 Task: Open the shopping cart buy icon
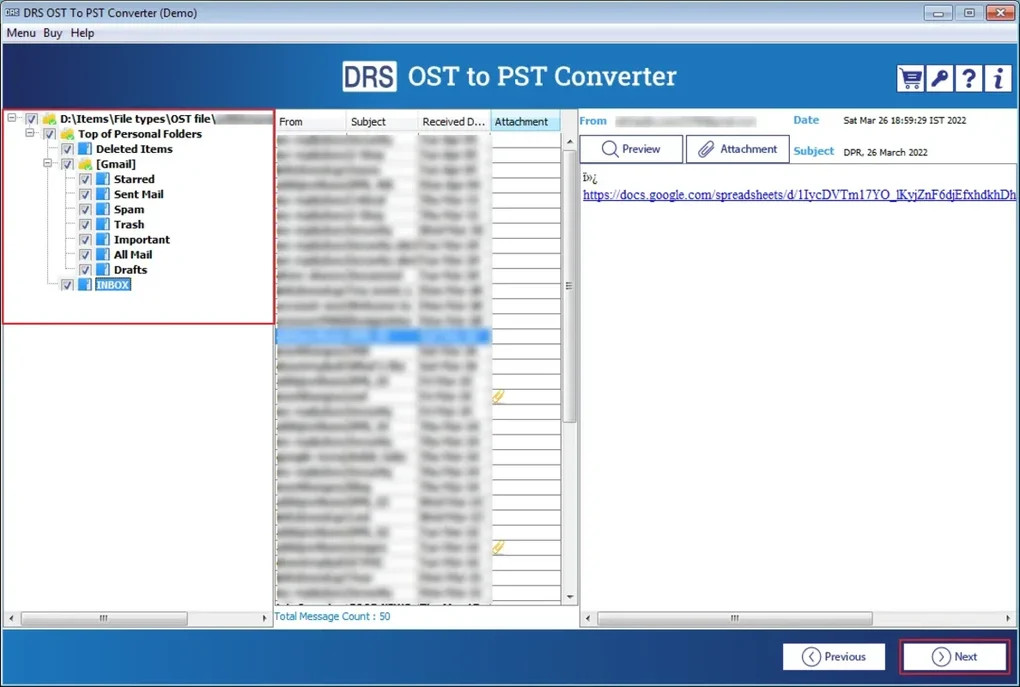click(910, 79)
